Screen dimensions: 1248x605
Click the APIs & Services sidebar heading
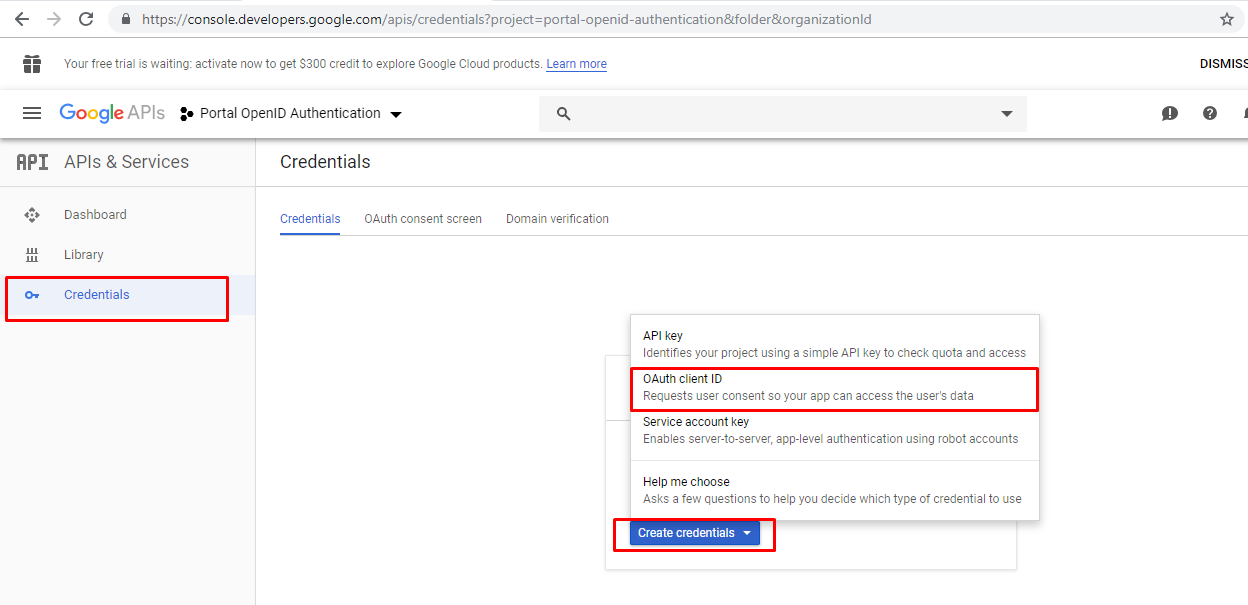(126, 162)
